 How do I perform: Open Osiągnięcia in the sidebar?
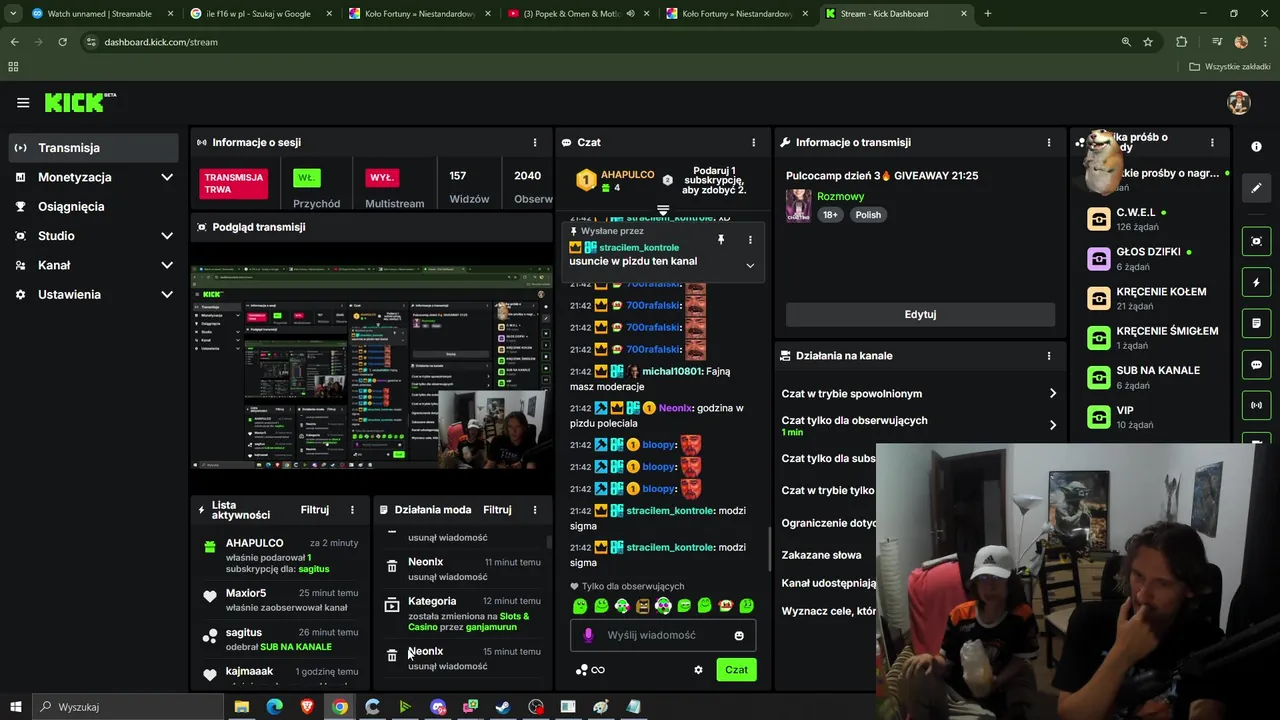tap(94, 206)
